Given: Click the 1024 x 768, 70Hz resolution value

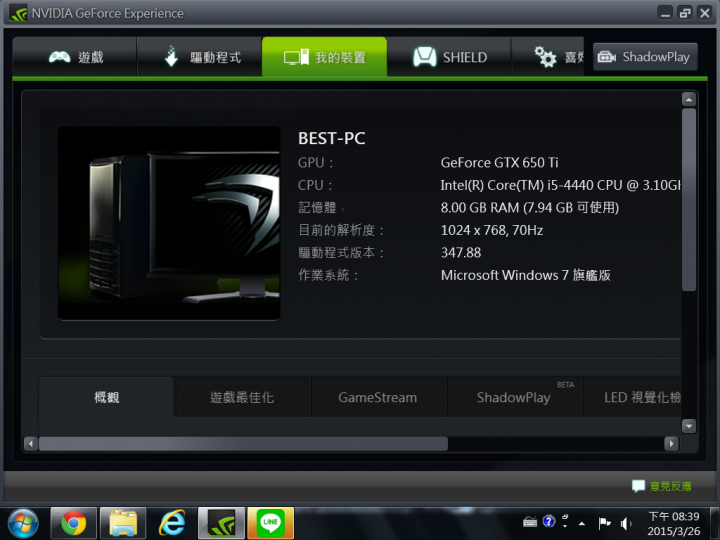Looking at the screenshot, I should pos(492,230).
